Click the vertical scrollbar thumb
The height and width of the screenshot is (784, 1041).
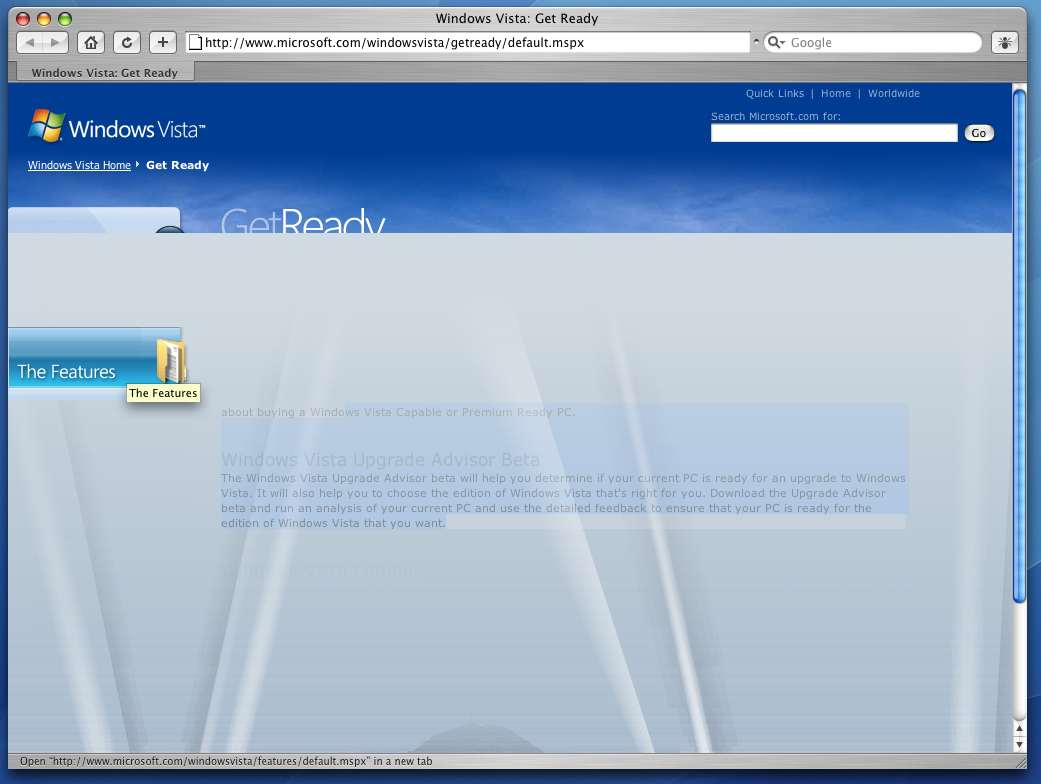1019,345
